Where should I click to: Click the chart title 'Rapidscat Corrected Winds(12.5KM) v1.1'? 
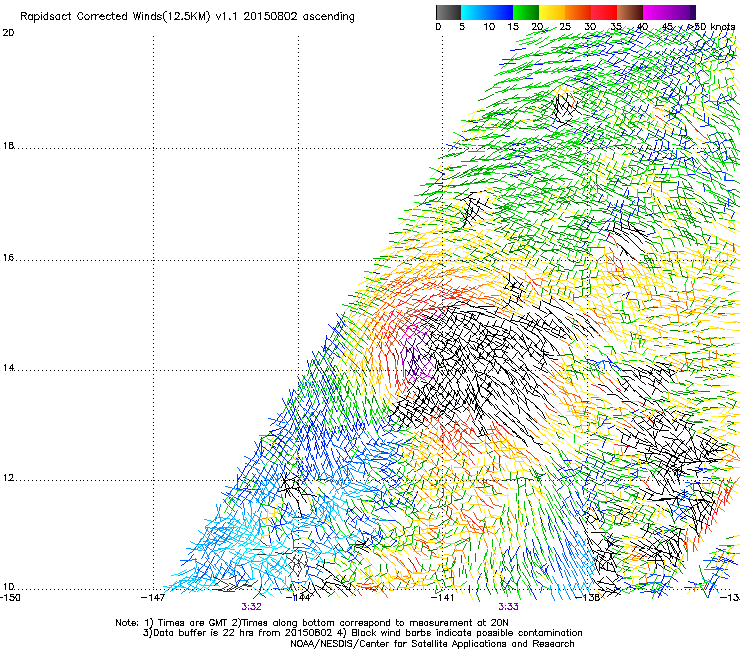130,17
